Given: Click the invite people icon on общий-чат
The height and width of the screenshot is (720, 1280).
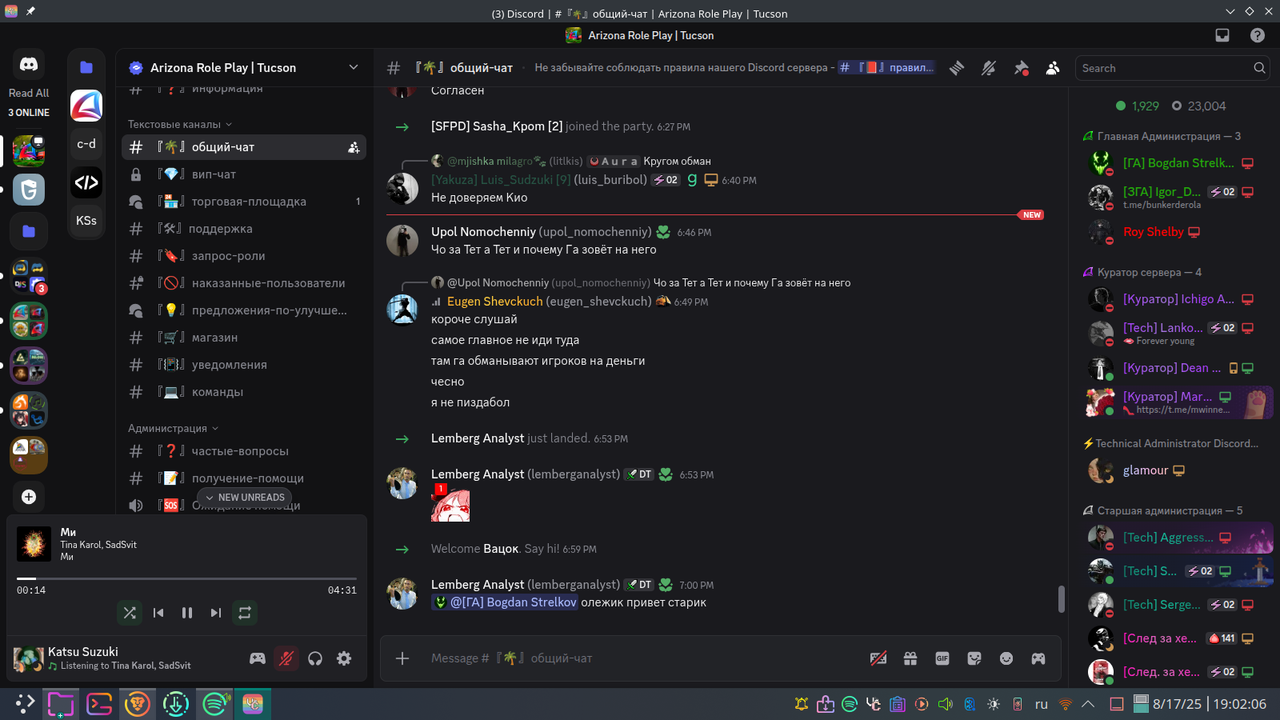Looking at the screenshot, I should [353, 147].
